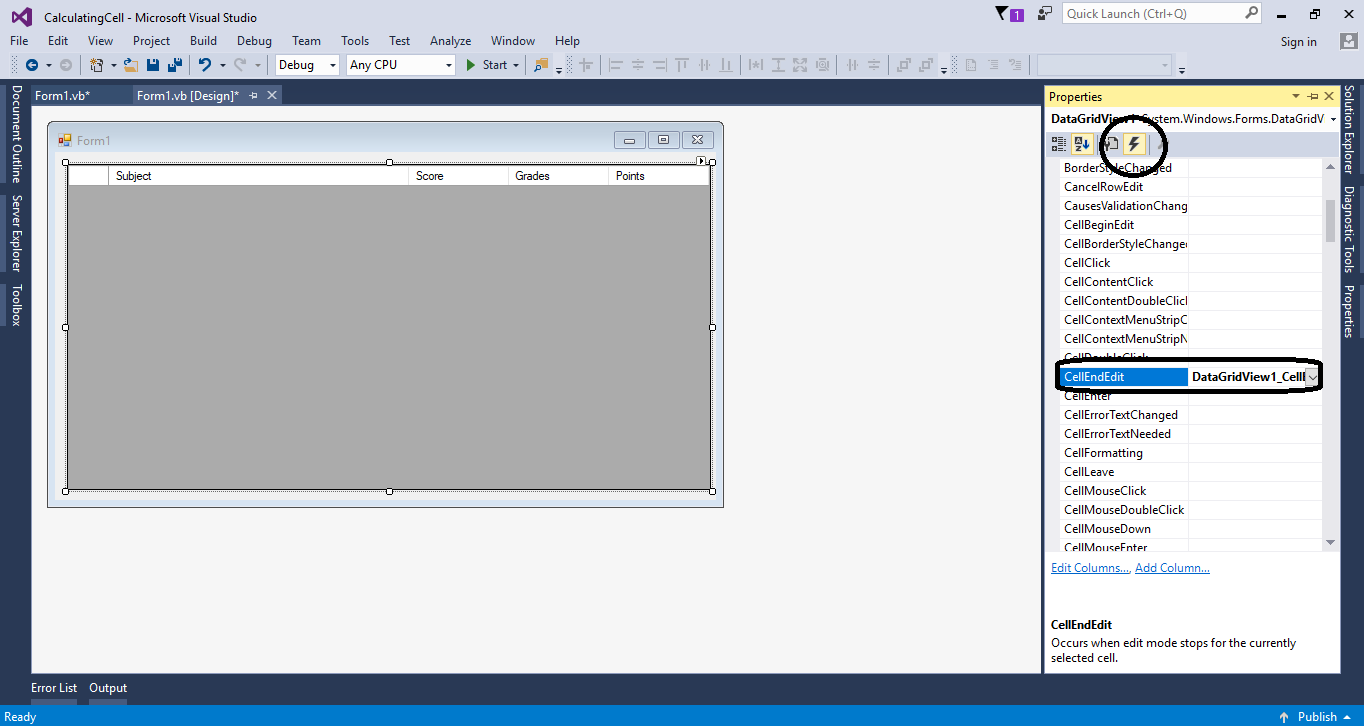This screenshot has width=1364, height=726.
Task: Click the New Project toolbar icon
Action: tap(96, 65)
